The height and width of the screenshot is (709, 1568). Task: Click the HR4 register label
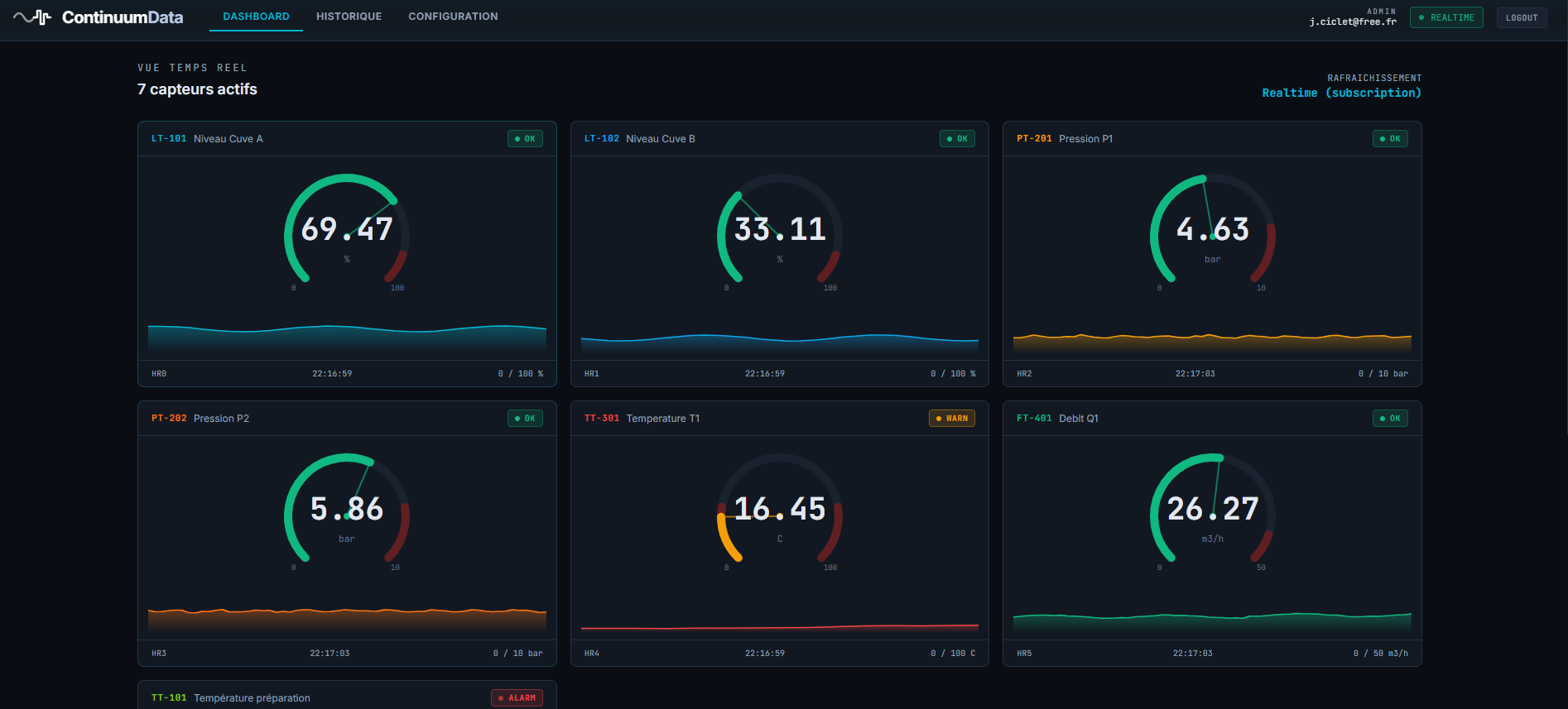pyautogui.click(x=592, y=654)
